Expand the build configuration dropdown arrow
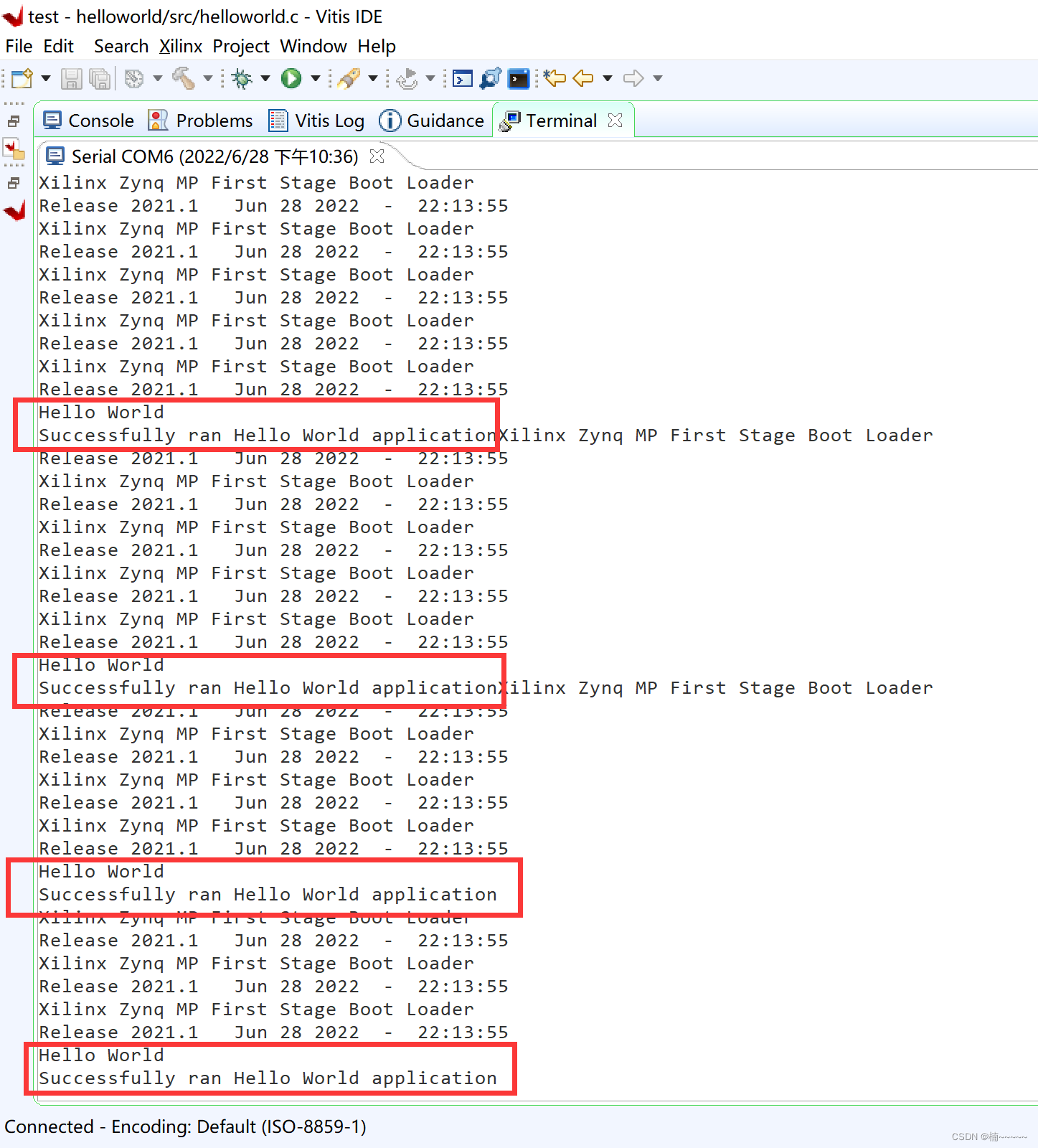The width and height of the screenshot is (1038, 1148). [158, 78]
